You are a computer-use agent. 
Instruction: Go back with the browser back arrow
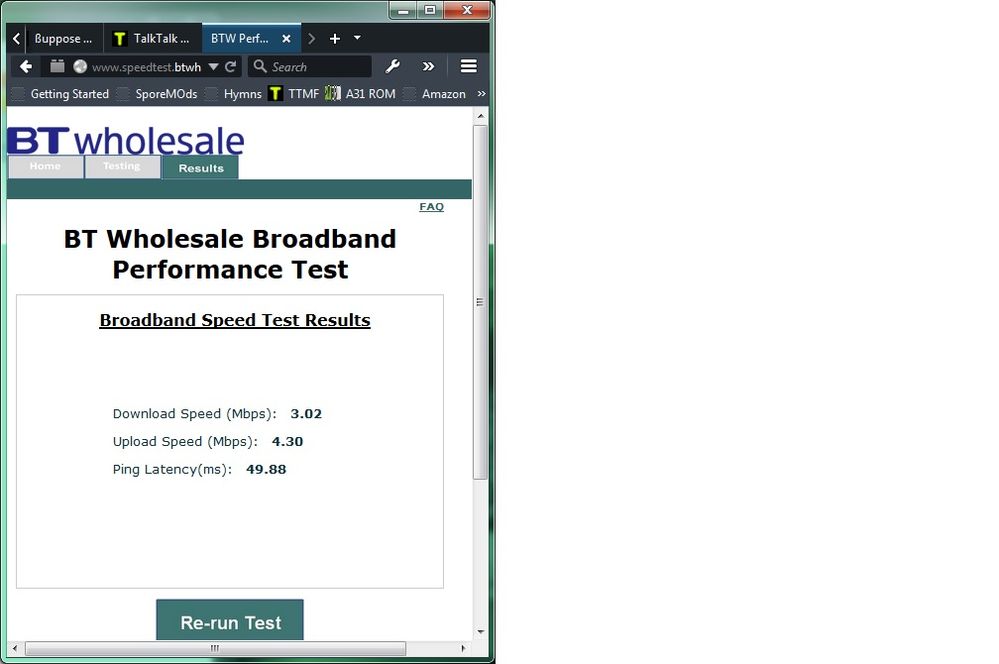click(25, 66)
